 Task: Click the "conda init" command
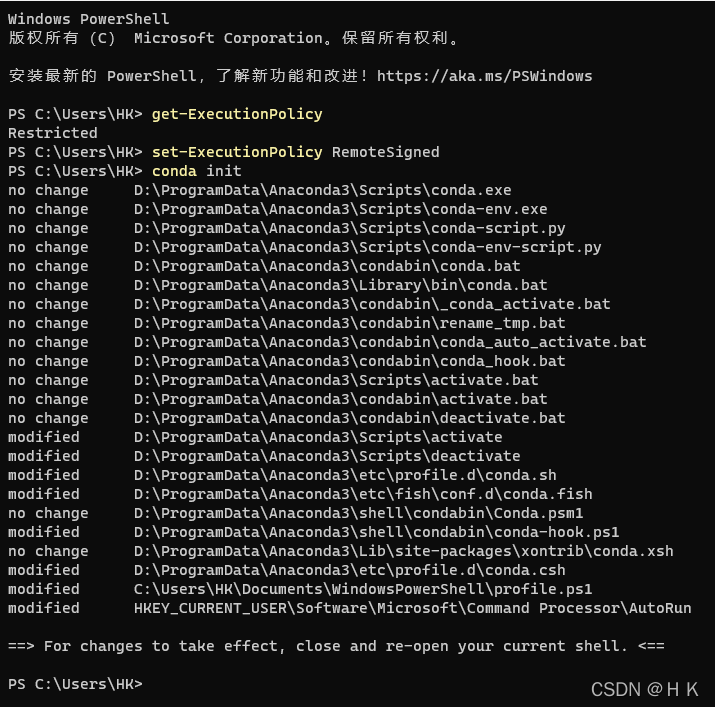click(x=196, y=171)
